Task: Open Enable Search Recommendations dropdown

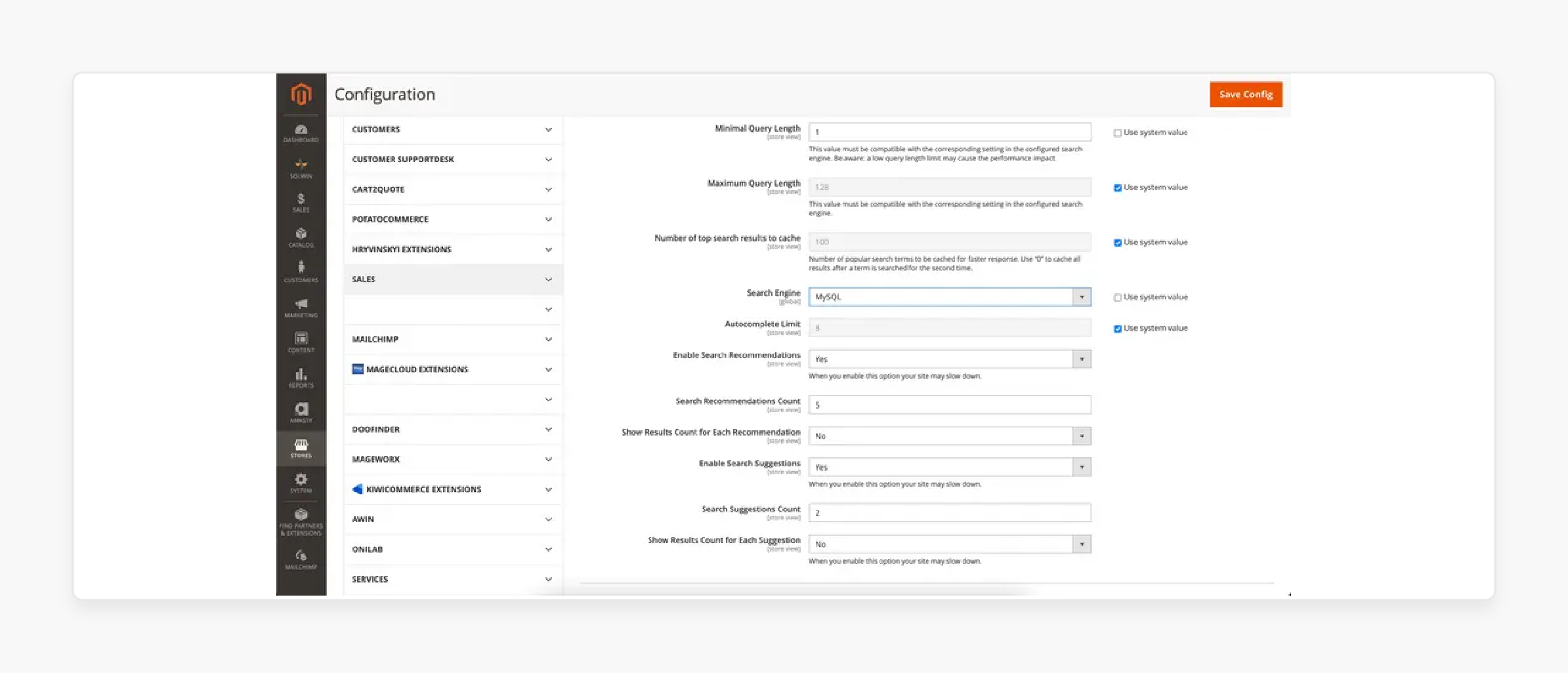Action: pos(950,359)
